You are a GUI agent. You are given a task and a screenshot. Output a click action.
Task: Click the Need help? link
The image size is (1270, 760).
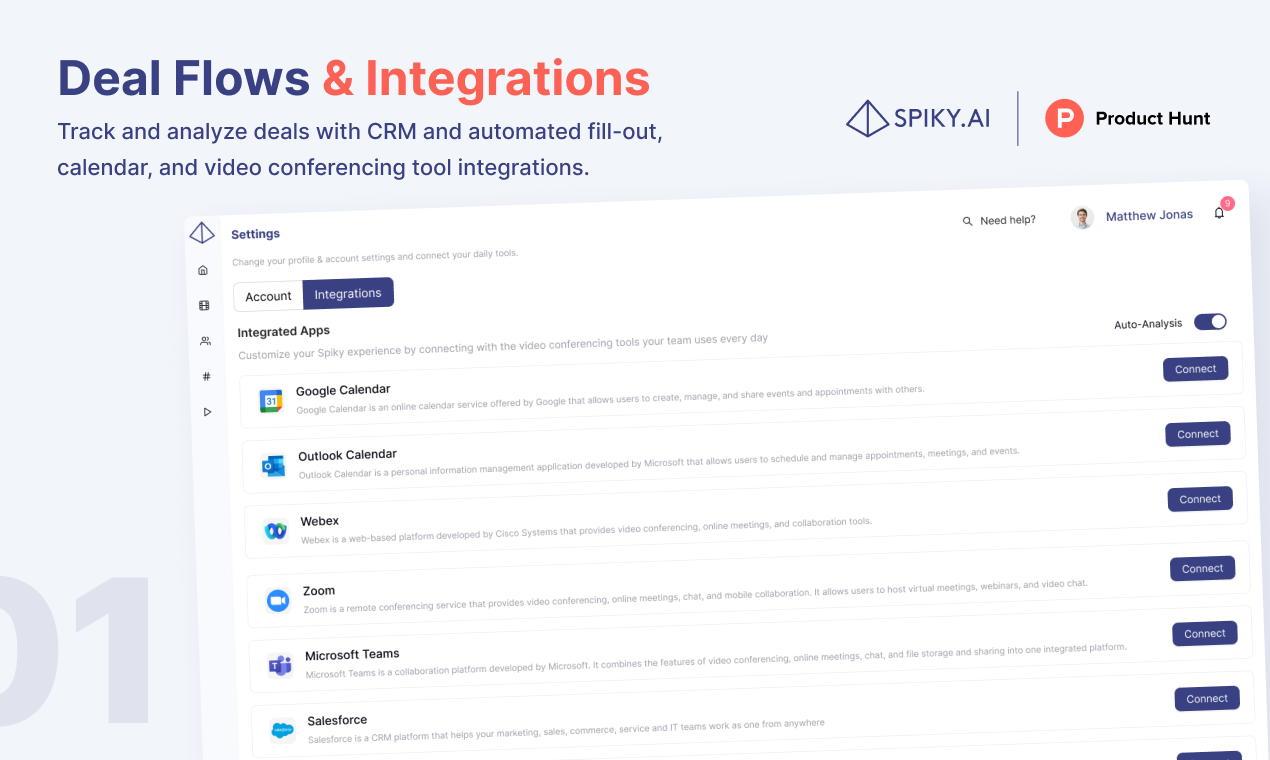1008,220
